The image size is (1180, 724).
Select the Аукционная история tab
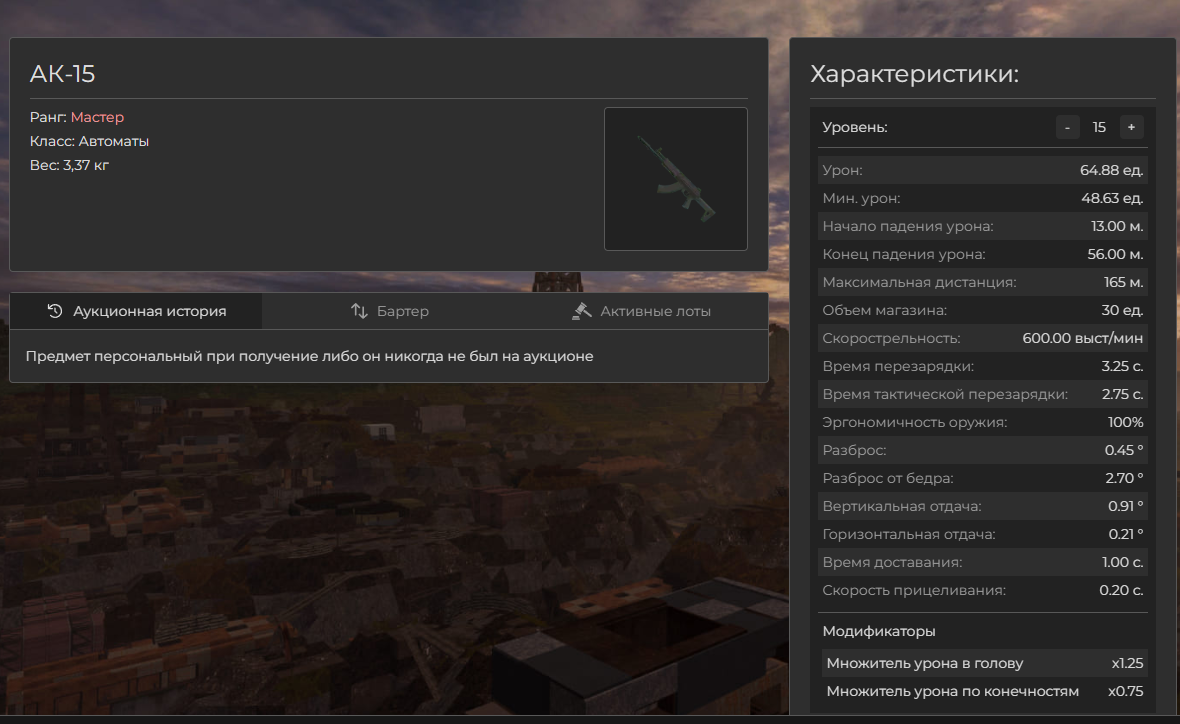pos(137,311)
